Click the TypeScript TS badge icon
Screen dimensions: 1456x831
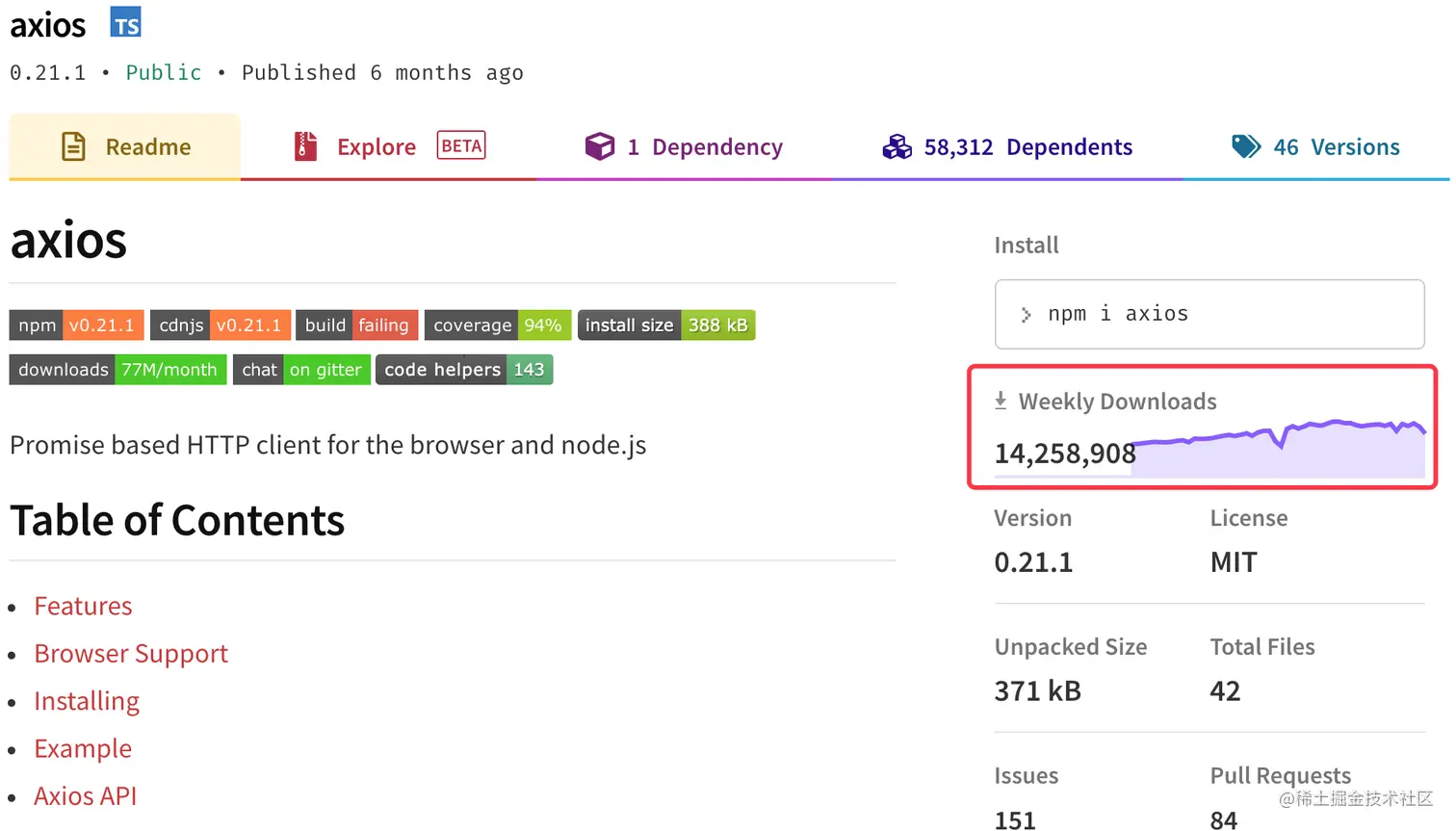coord(125,21)
